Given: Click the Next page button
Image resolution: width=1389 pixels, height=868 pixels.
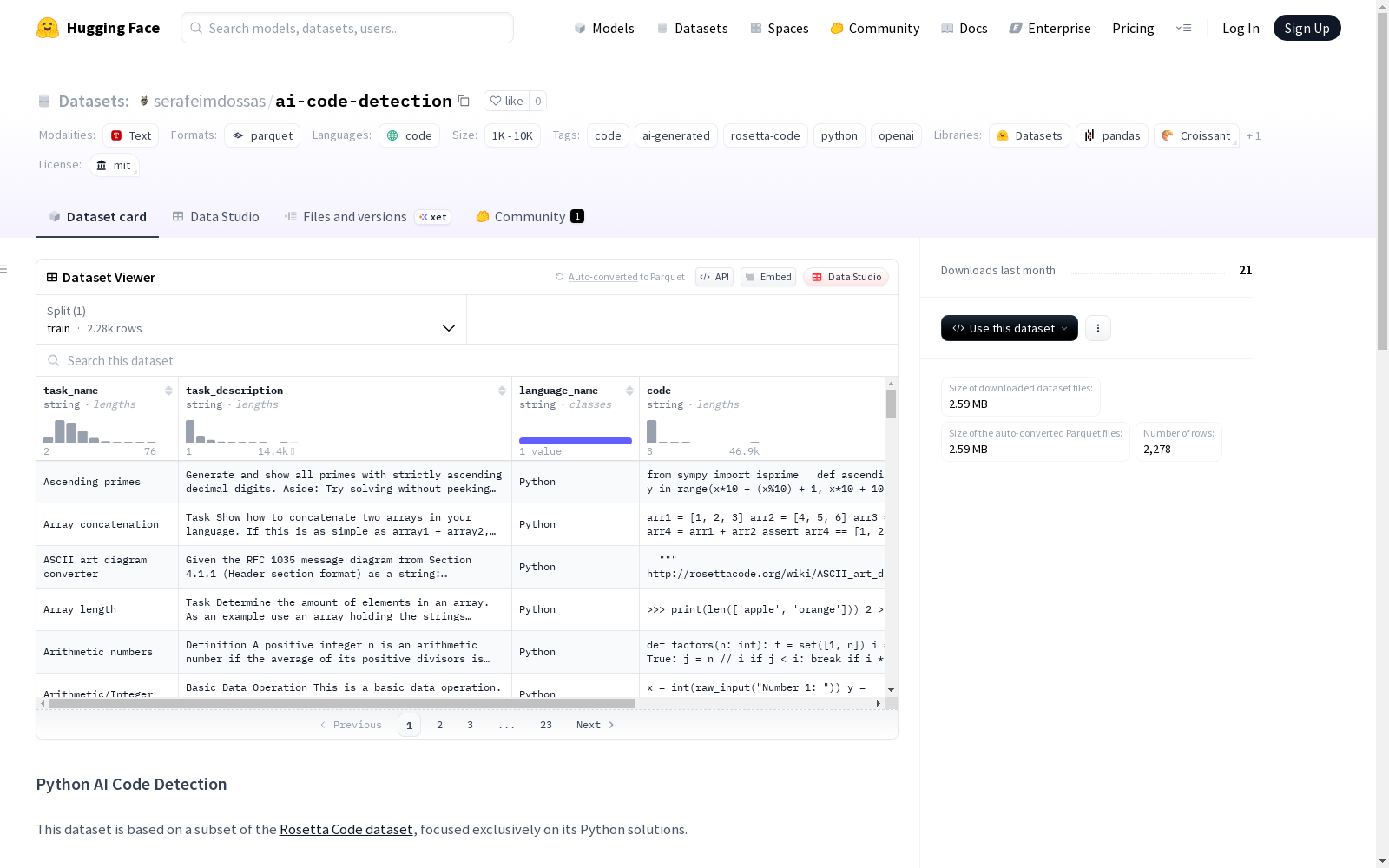Looking at the screenshot, I should click(596, 725).
